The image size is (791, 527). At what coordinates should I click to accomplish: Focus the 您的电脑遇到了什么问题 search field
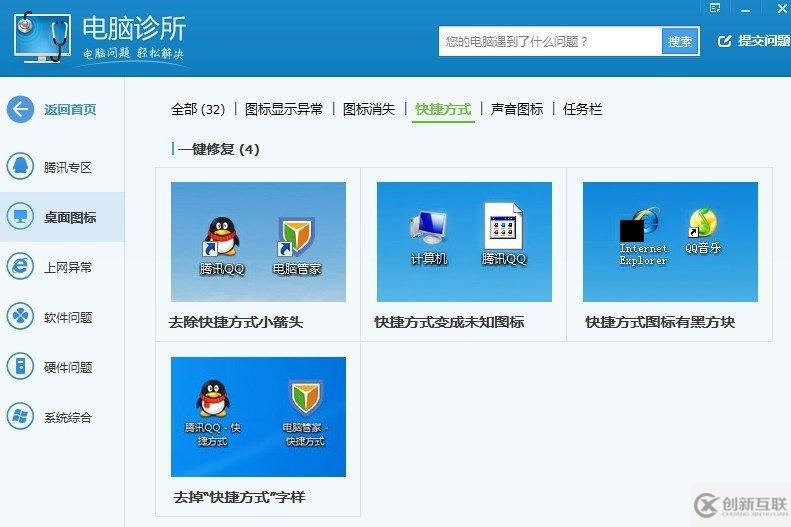tap(550, 41)
